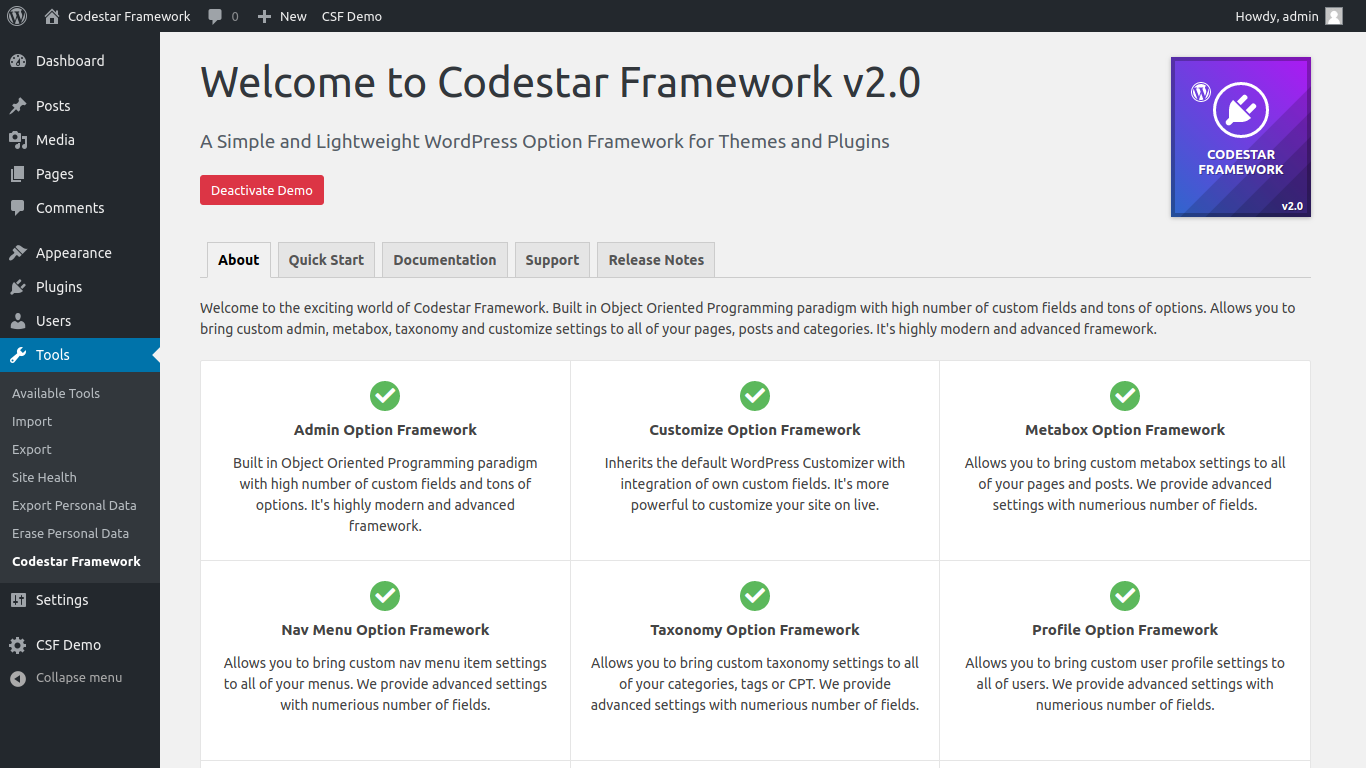View the Release Notes tab
Screen dimensions: 1366x768
pyautogui.click(x=656, y=260)
